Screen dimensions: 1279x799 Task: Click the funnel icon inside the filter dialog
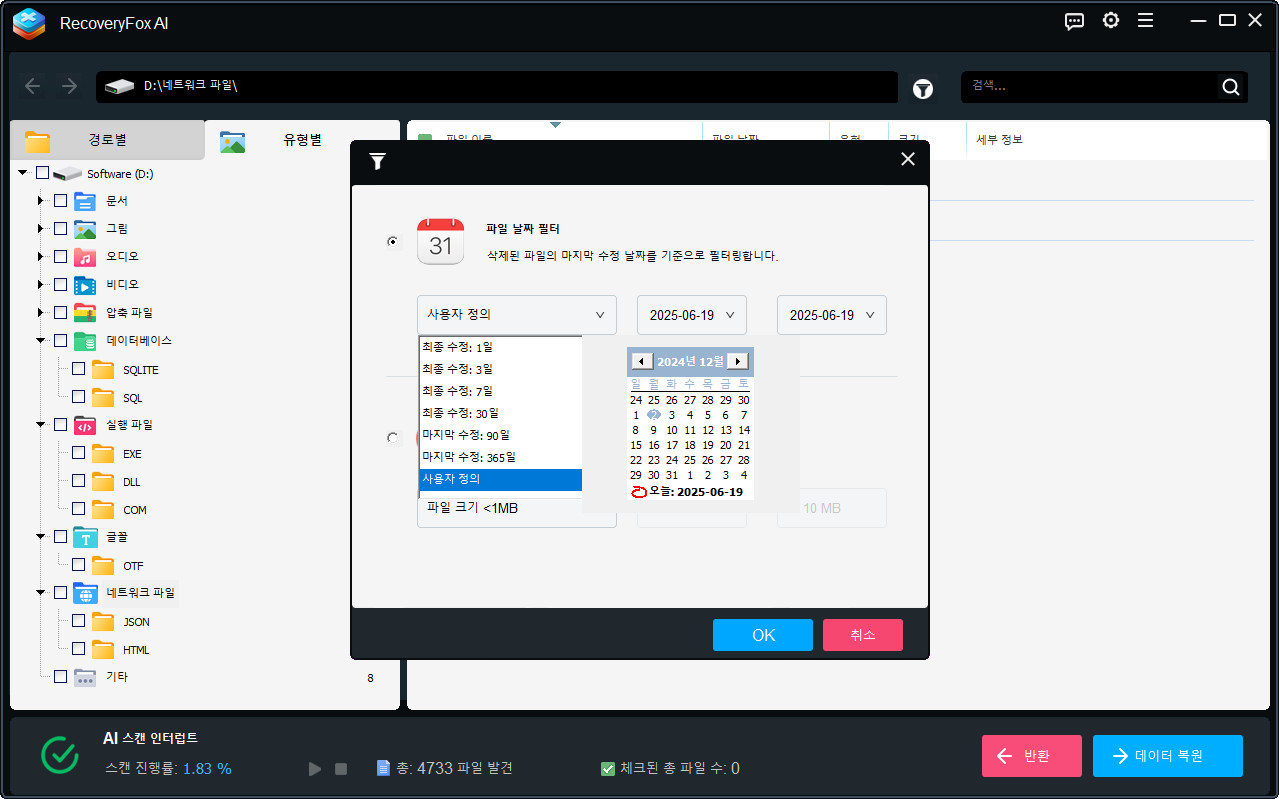[x=377, y=160]
